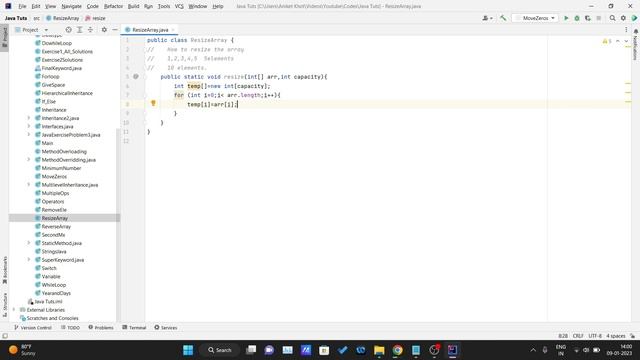Open the user account icon menu
The image size is (640, 360).
click(x=487, y=18)
